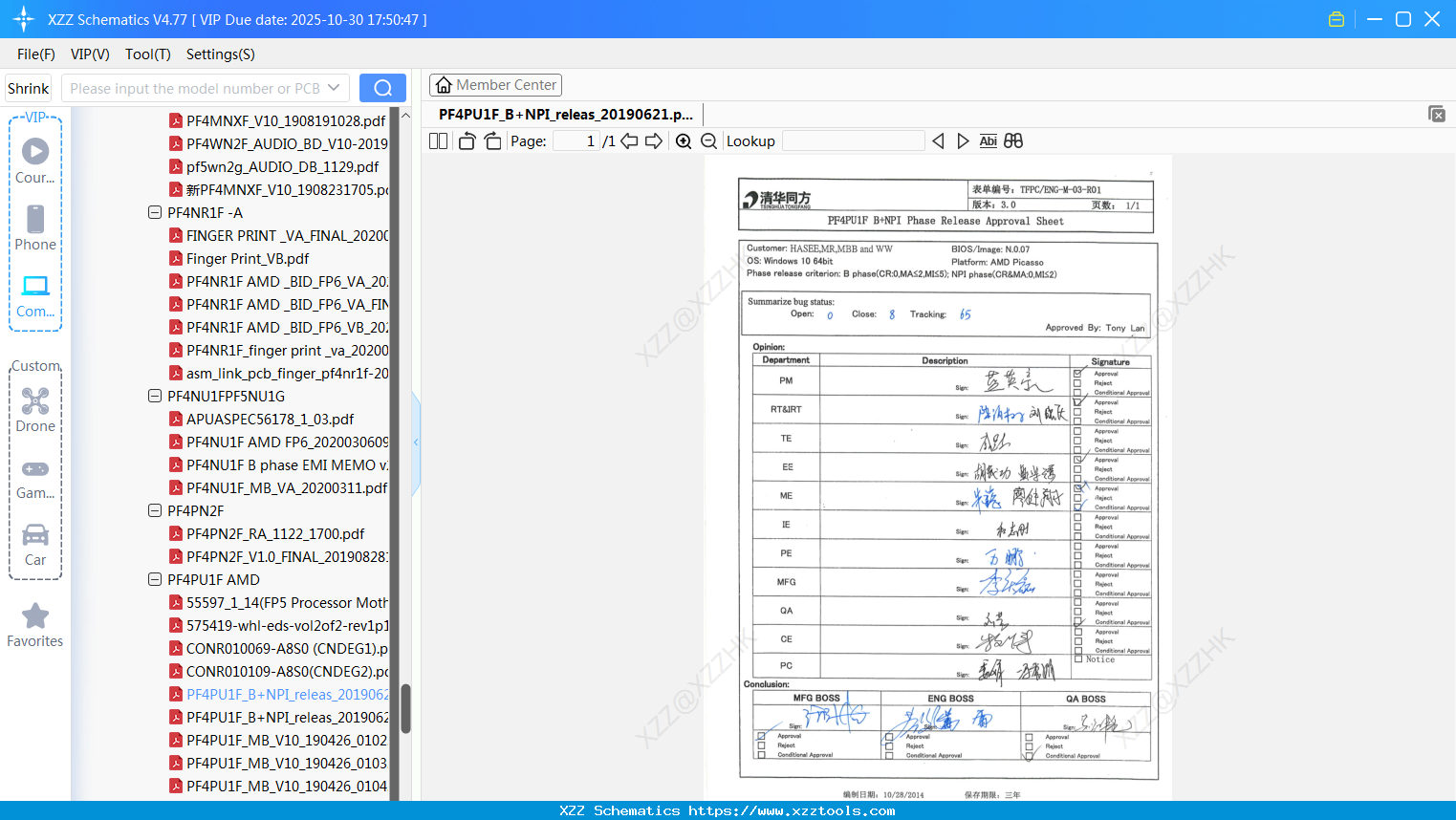Open the Member Center
This screenshot has height=820, width=1456.
tap(495, 85)
